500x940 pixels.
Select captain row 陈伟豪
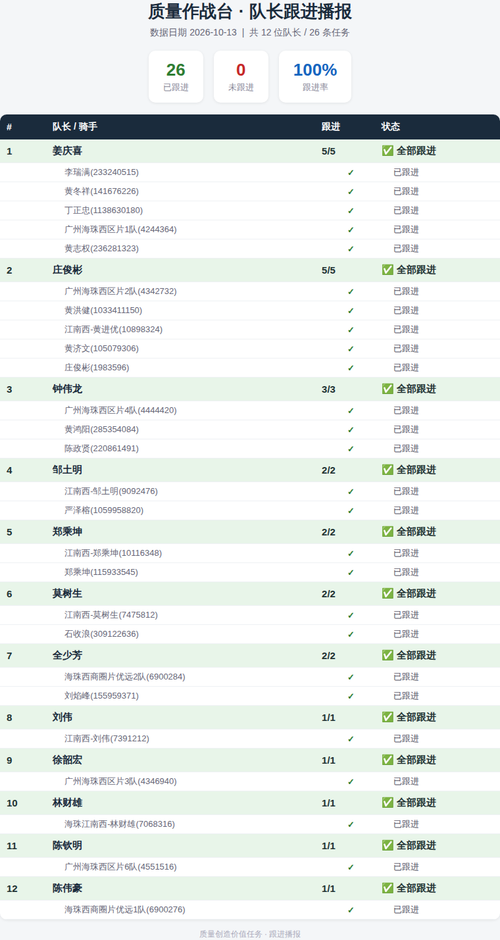coord(250,888)
